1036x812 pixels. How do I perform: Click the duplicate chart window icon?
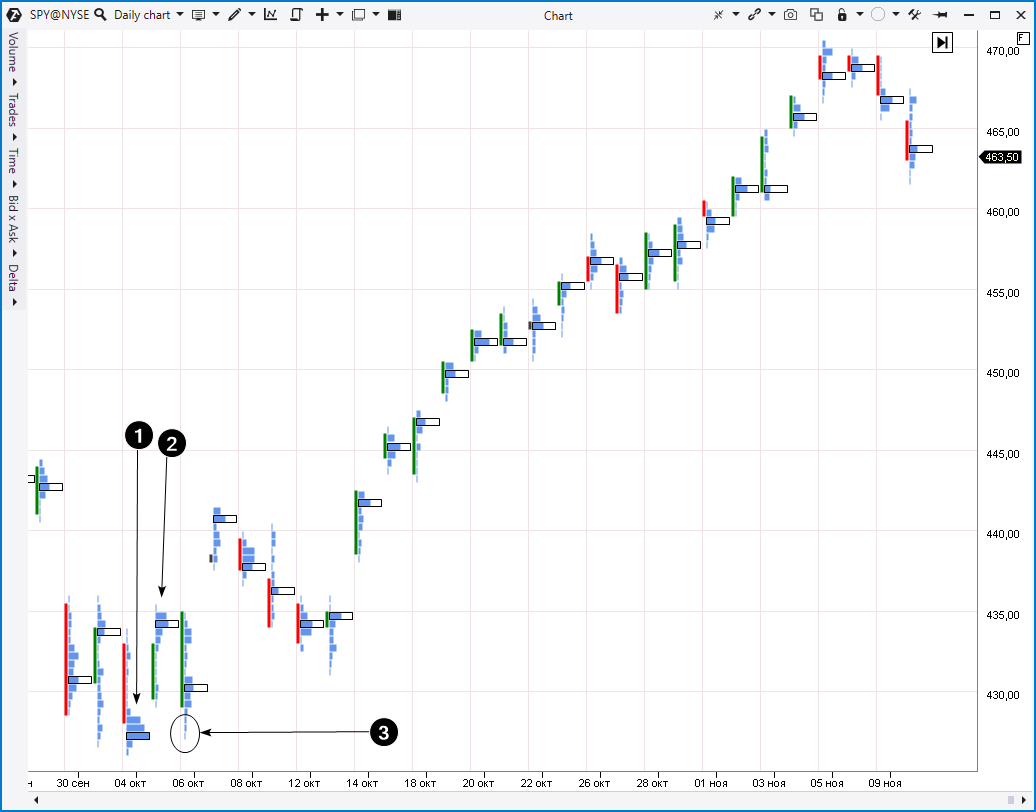[816, 15]
